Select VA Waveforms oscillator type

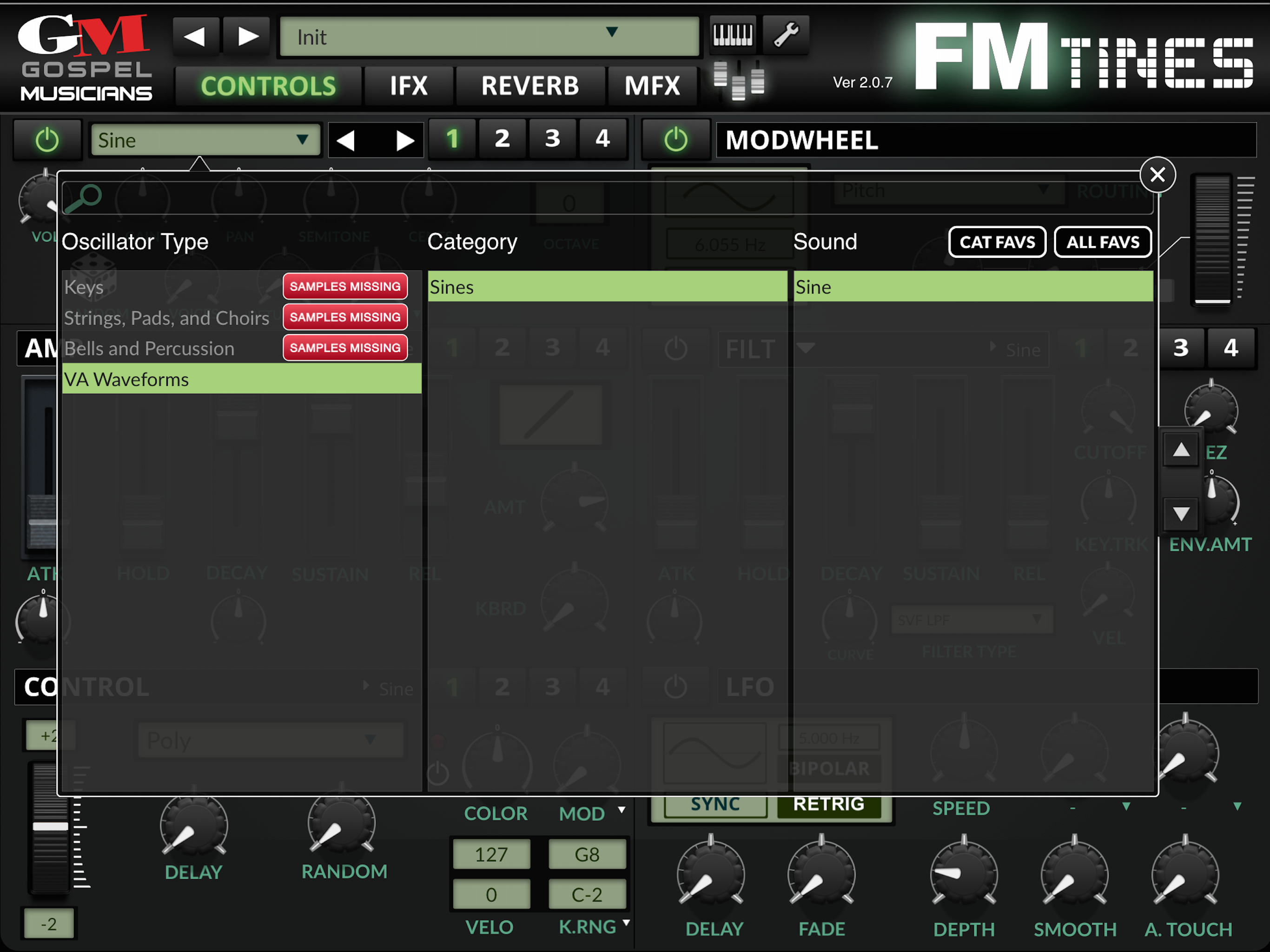click(242, 379)
